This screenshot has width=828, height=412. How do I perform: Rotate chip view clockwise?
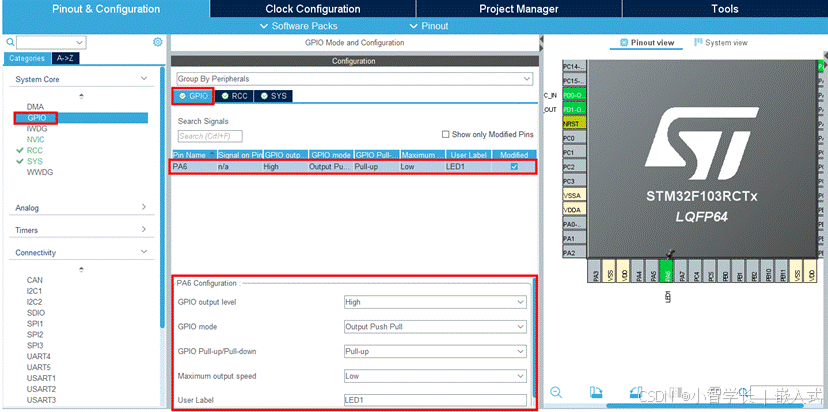[x=596, y=392]
